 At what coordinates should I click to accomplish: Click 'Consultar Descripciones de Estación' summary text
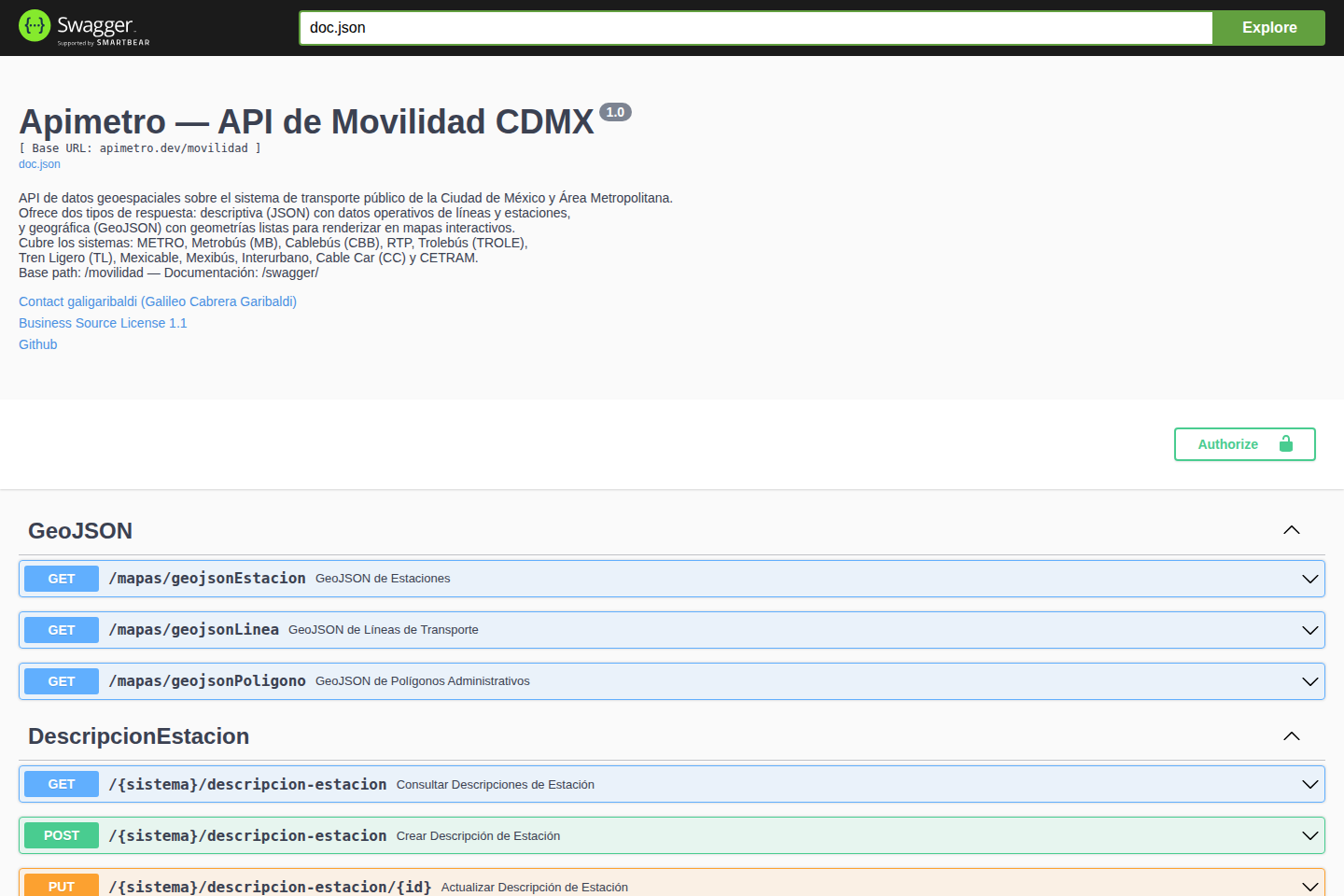click(x=496, y=785)
